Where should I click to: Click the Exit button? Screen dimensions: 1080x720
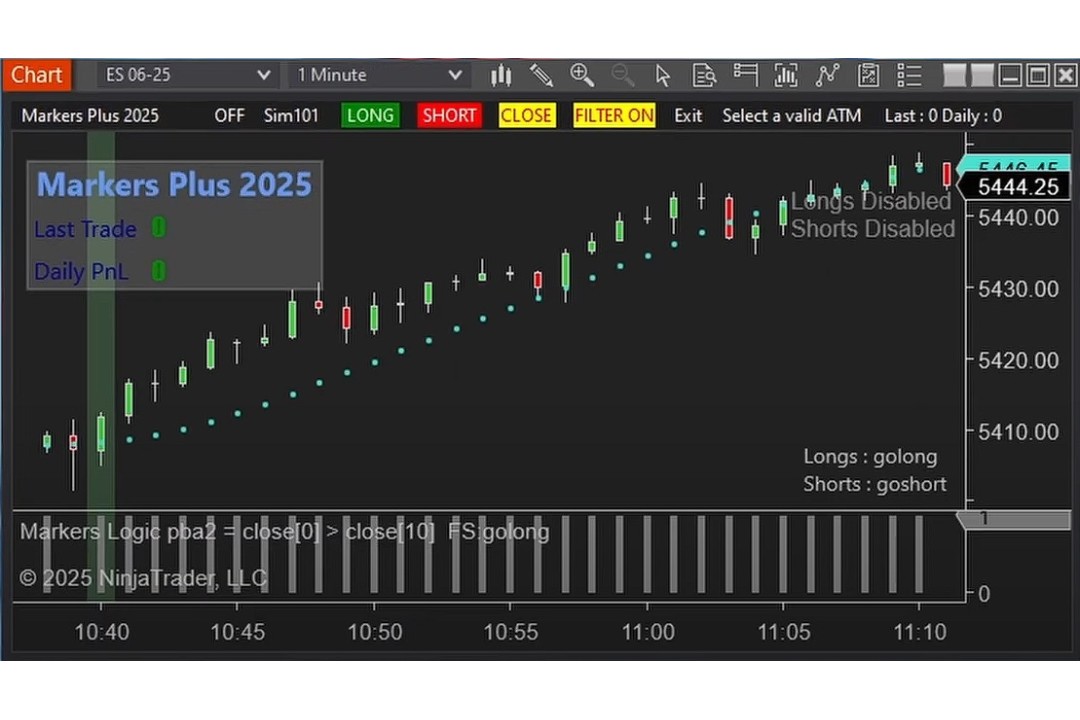[688, 115]
